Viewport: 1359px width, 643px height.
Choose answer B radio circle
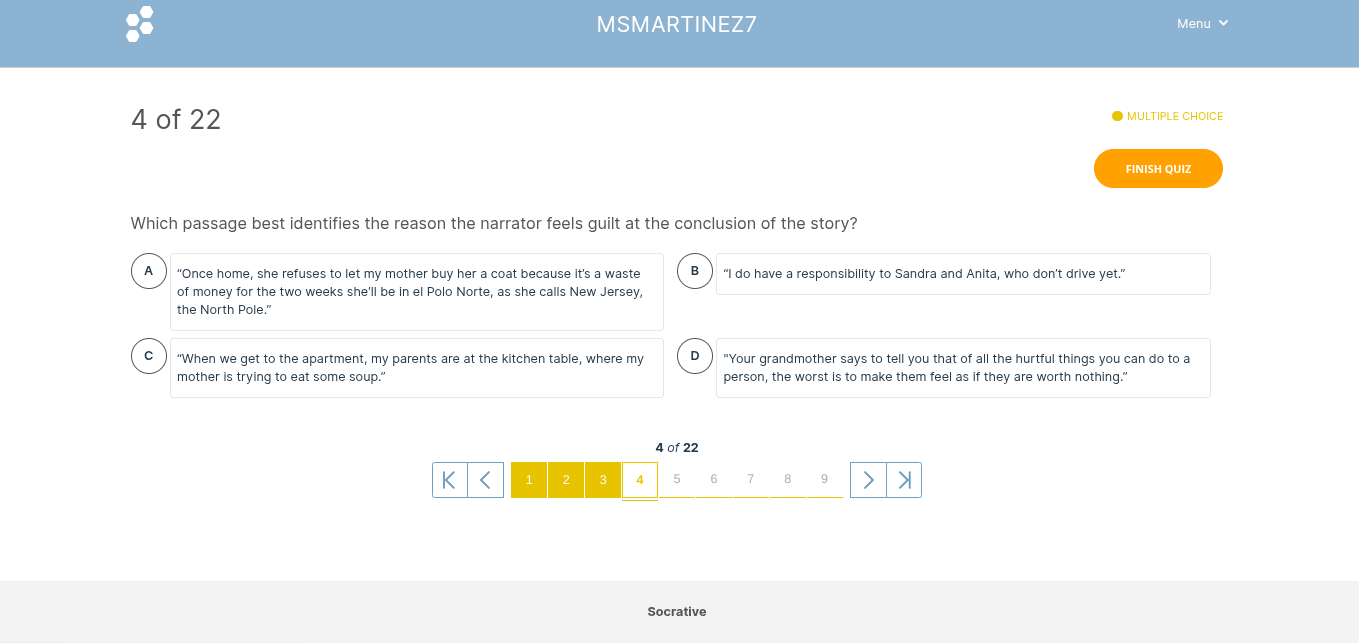pyautogui.click(x=695, y=271)
